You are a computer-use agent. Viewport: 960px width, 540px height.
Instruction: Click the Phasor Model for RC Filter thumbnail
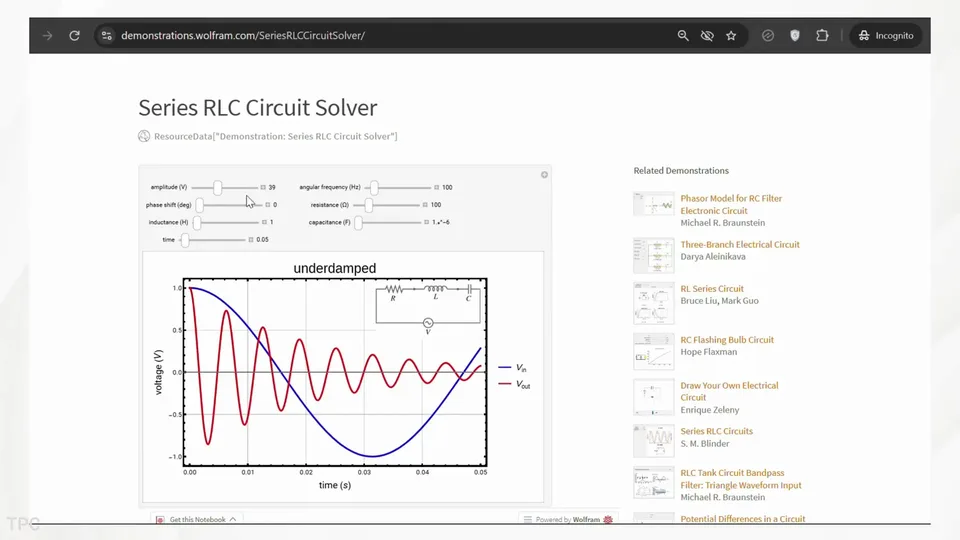(x=654, y=204)
